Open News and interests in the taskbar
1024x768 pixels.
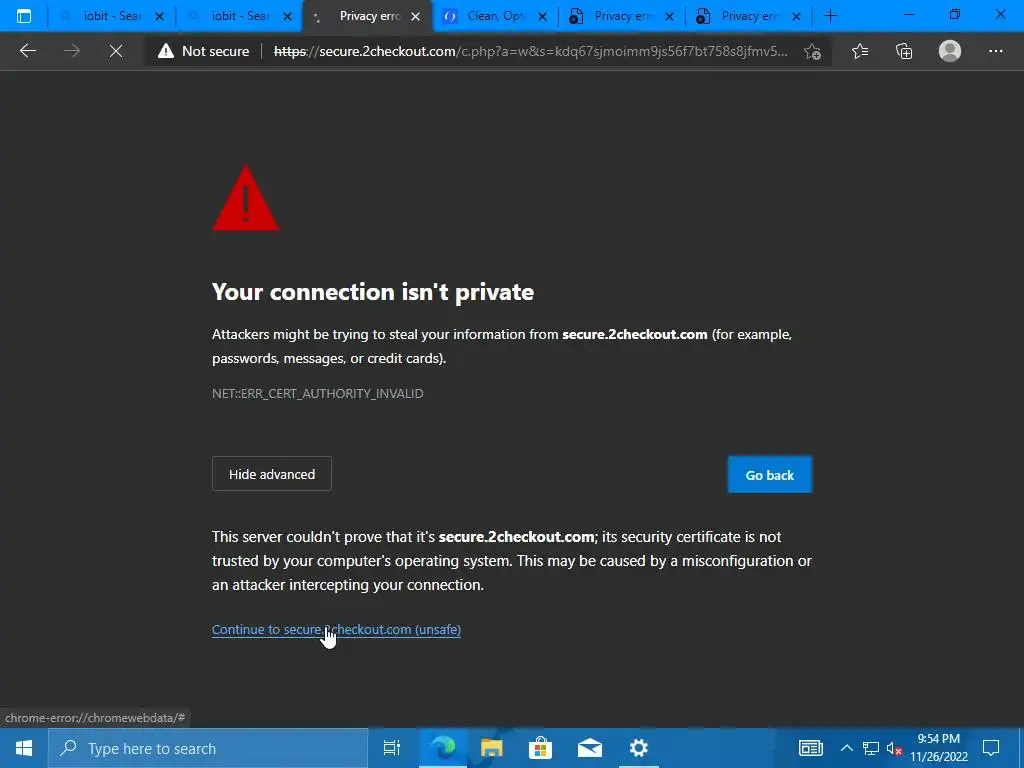coord(810,748)
